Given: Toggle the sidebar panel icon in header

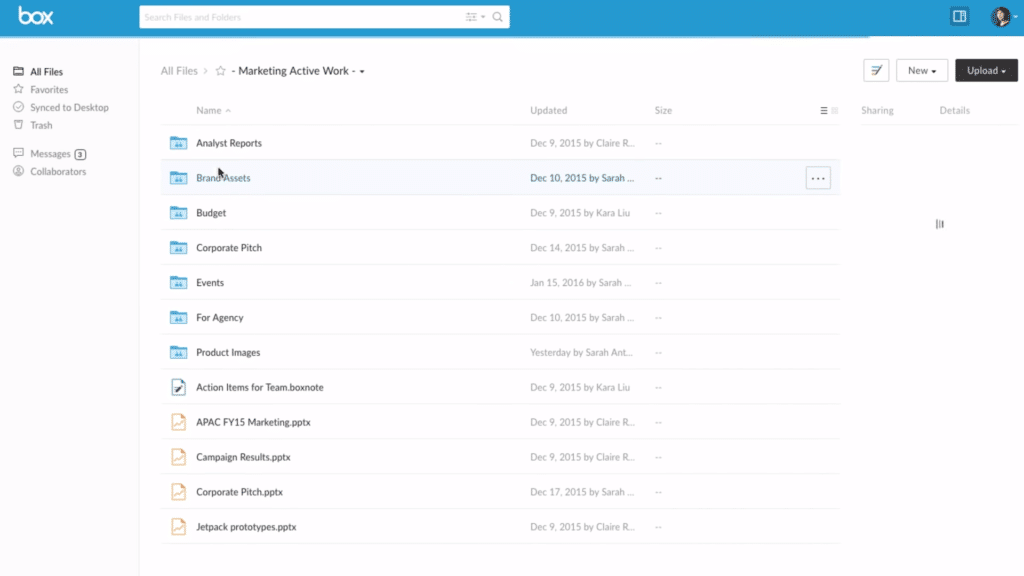Looking at the screenshot, I should (959, 16).
